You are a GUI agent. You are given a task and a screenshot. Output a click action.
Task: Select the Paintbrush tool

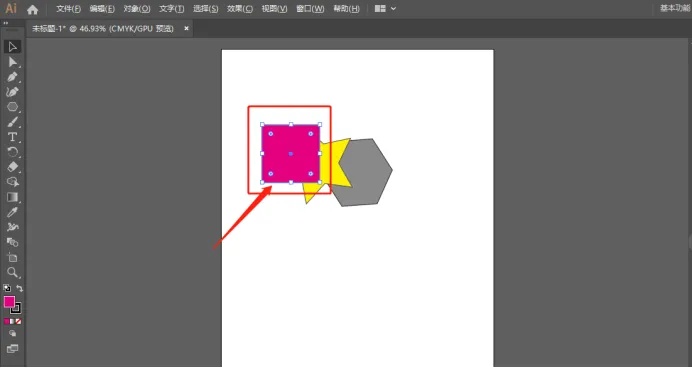pos(12,122)
